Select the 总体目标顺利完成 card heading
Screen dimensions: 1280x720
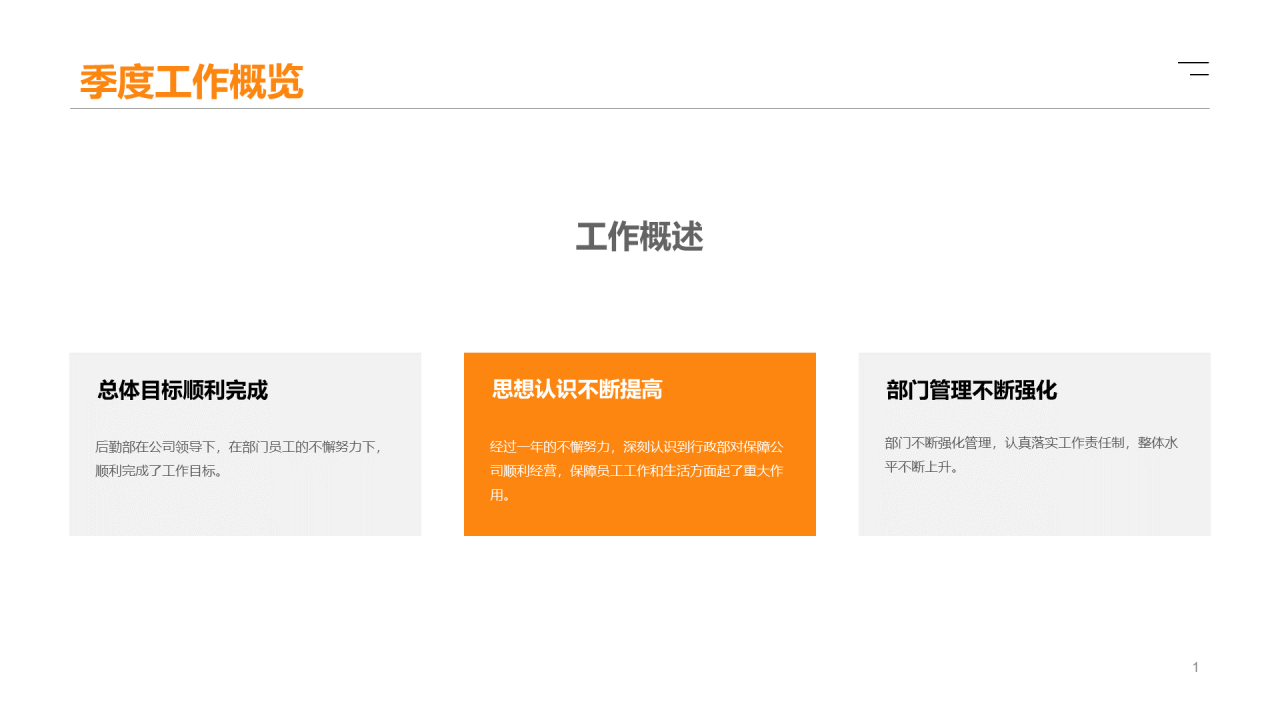pos(183,390)
